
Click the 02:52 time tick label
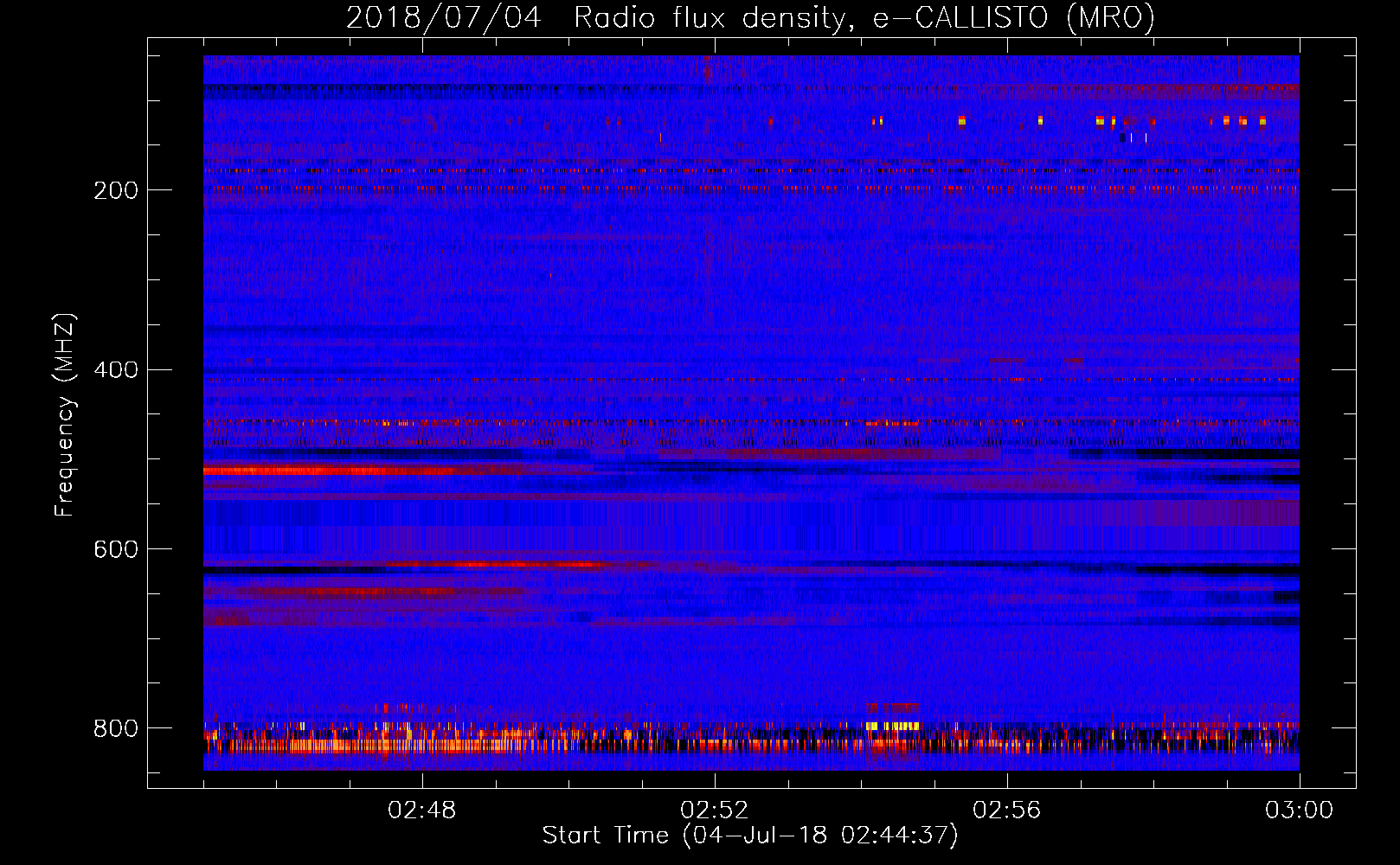point(715,811)
